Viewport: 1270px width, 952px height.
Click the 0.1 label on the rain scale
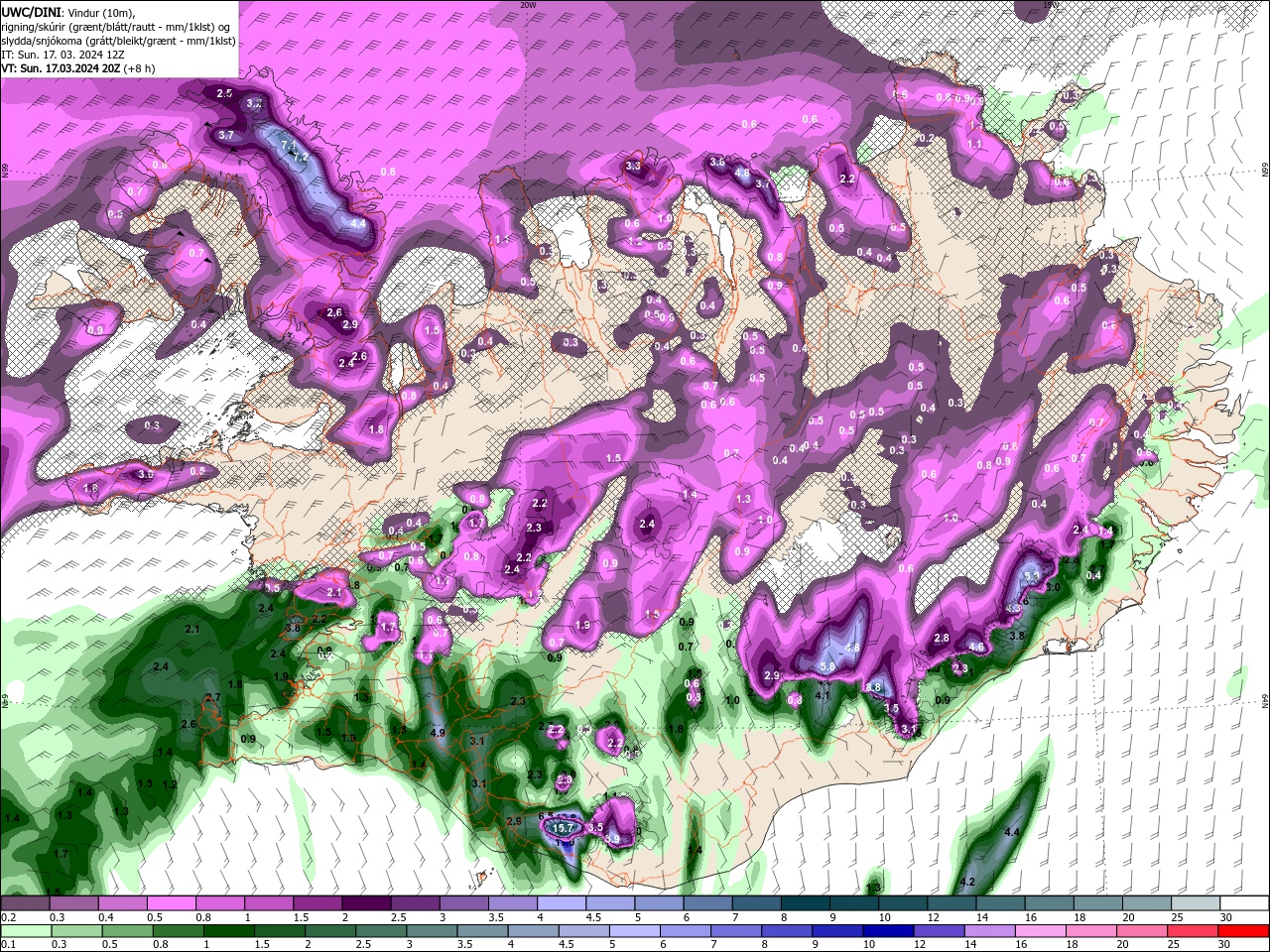tap(8, 944)
